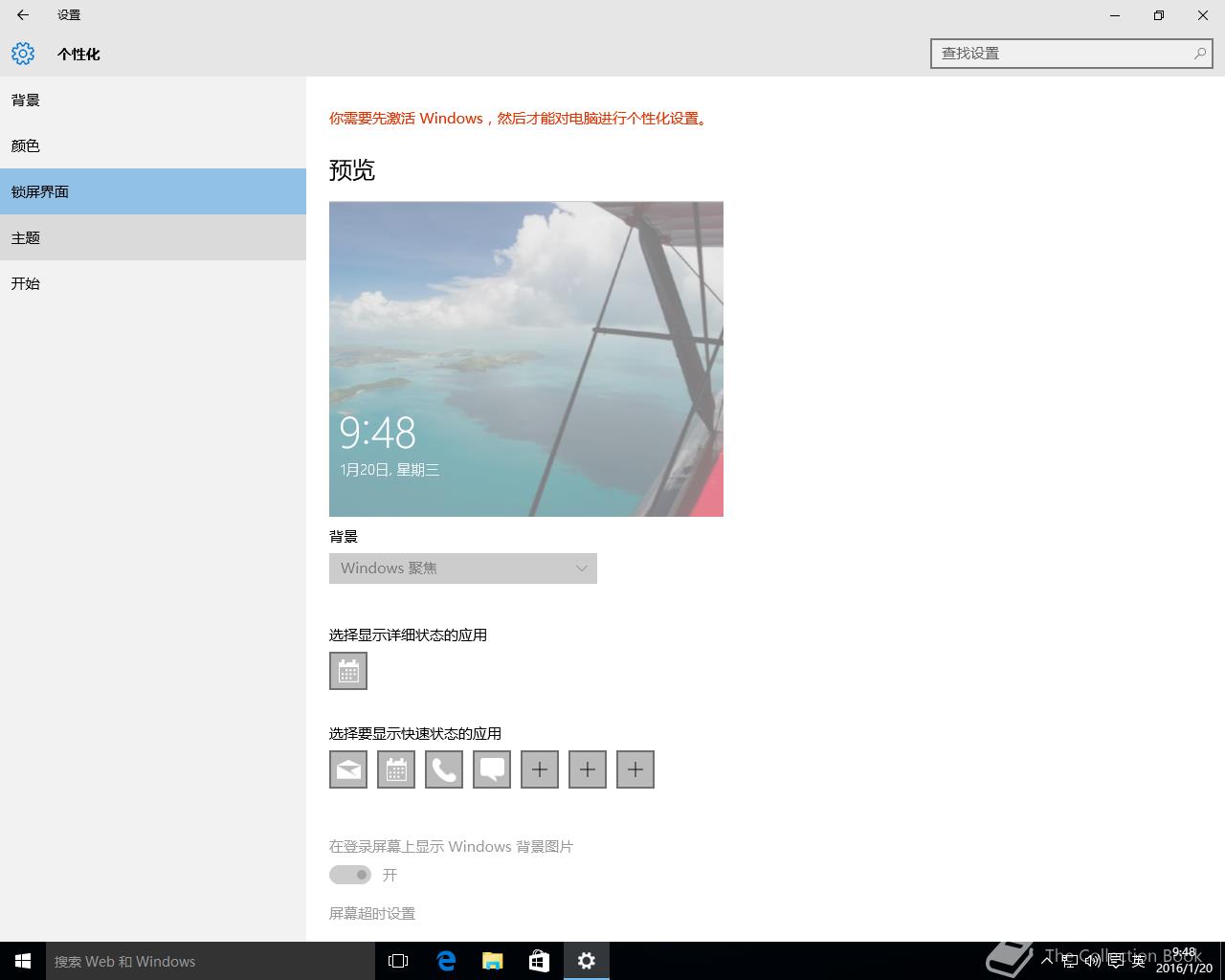The image size is (1225, 980).
Task: Open the 背景 settings page
Action: [153, 100]
